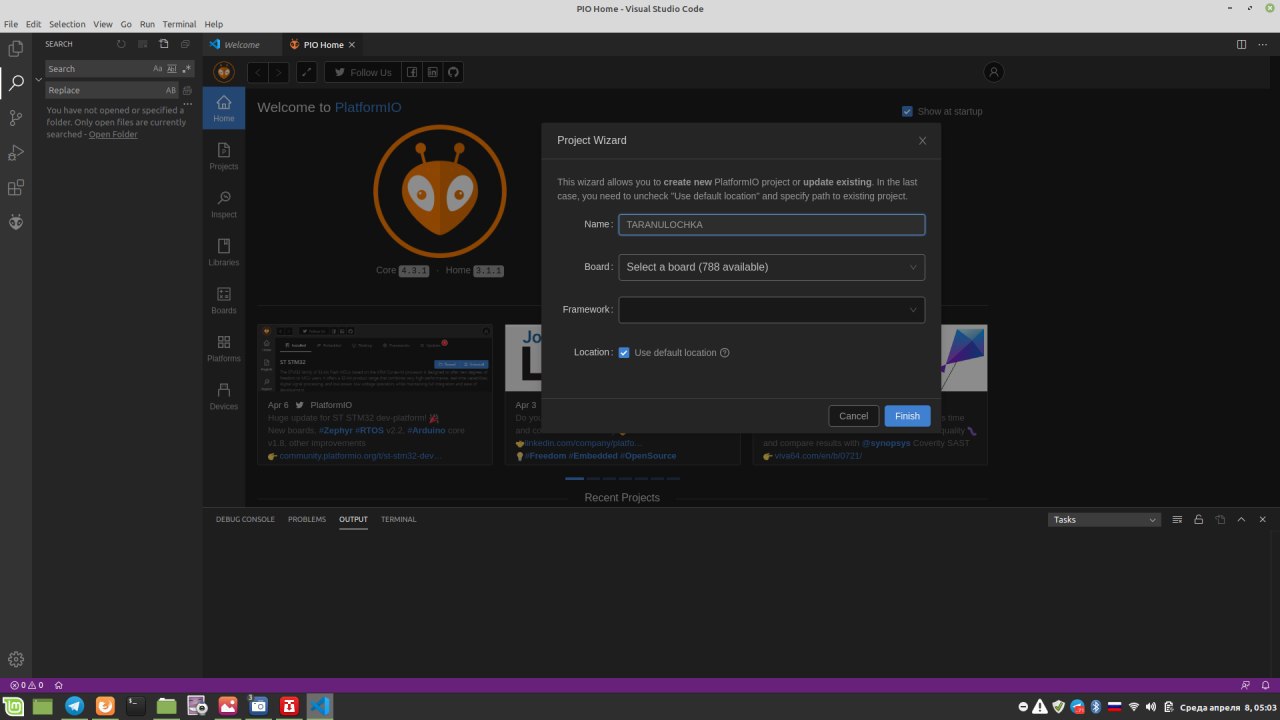Click the PIO back navigation arrow
Image resolution: width=1280 pixels, height=720 pixels.
click(x=257, y=72)
